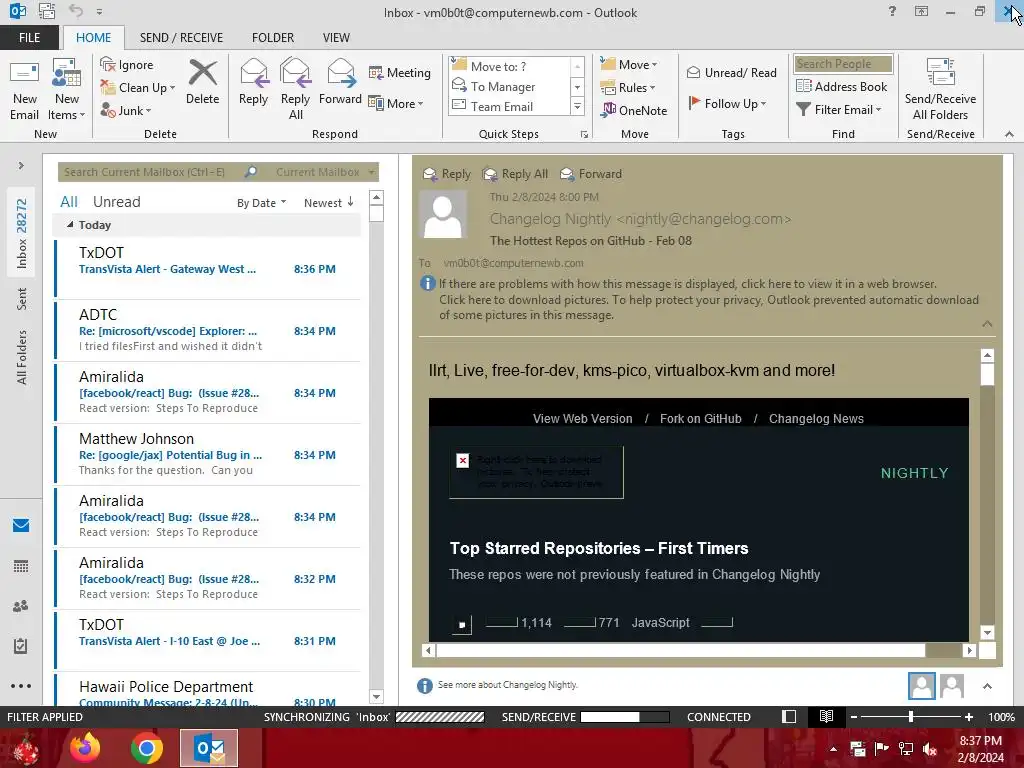1024x768 pixels.
Task: Open the Address Book
Action: click(x=841, y=86)
